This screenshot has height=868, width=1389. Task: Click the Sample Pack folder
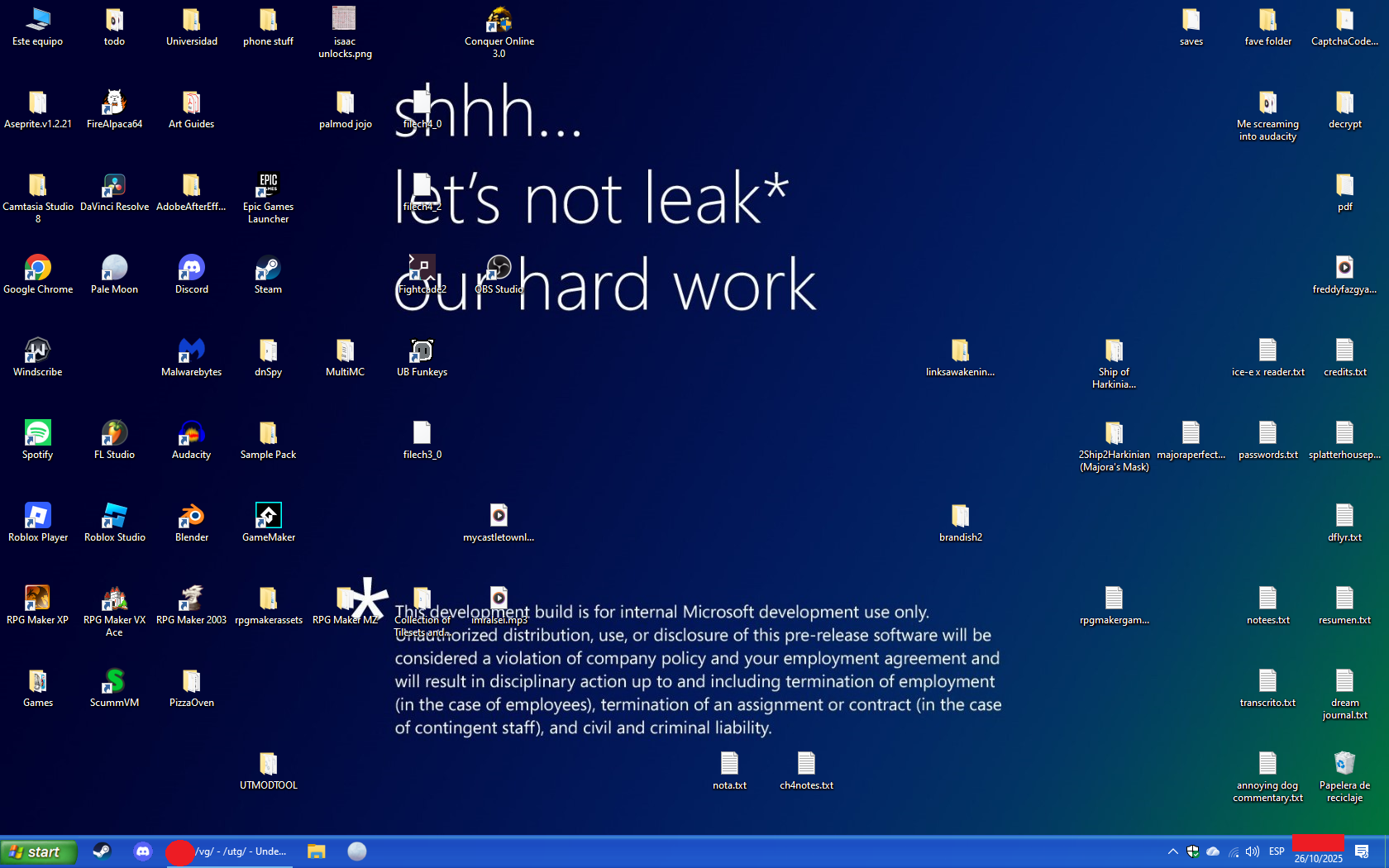click(x=268, y=440)
